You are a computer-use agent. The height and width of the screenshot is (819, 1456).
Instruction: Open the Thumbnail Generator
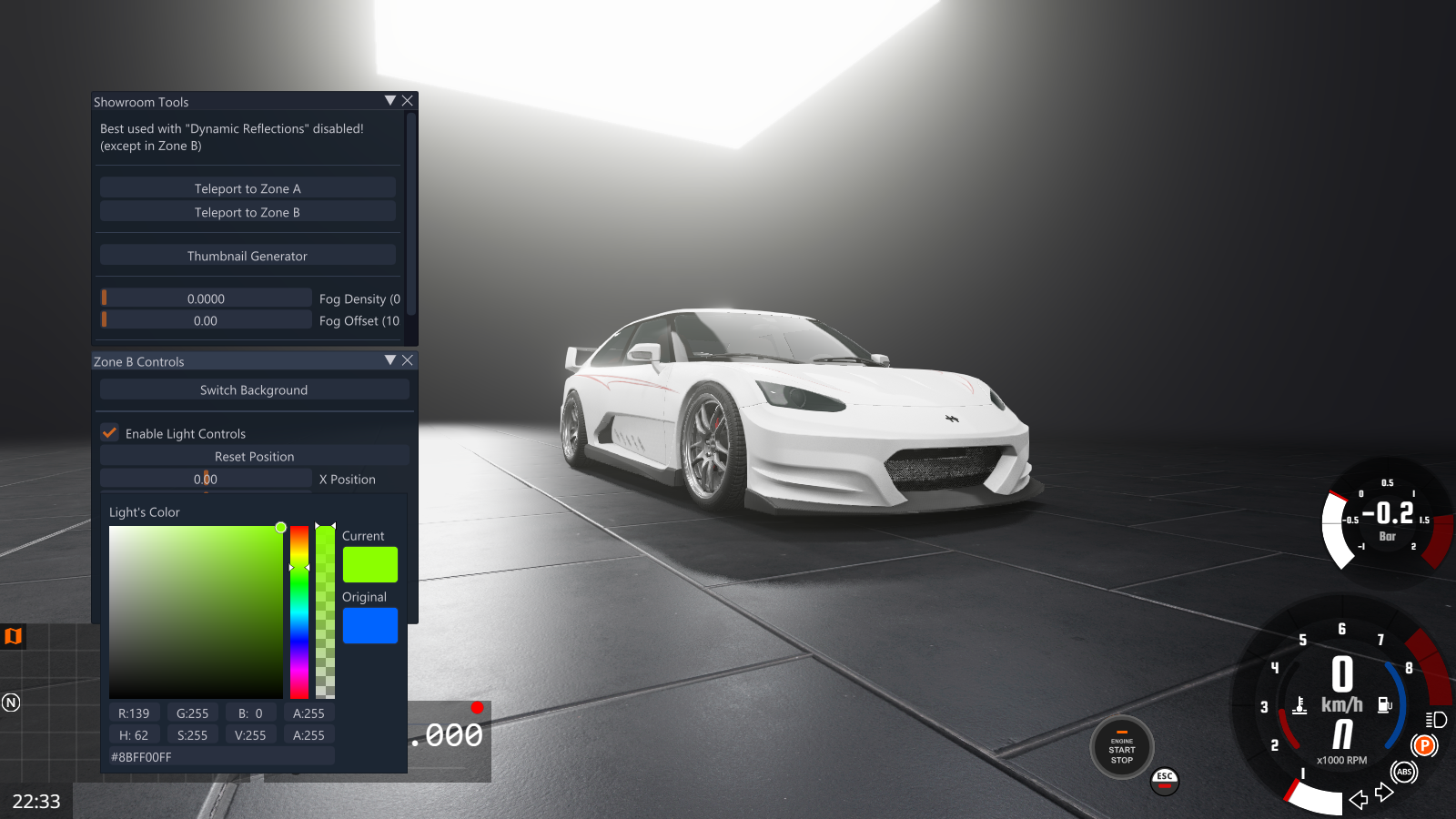click(248, 256)
